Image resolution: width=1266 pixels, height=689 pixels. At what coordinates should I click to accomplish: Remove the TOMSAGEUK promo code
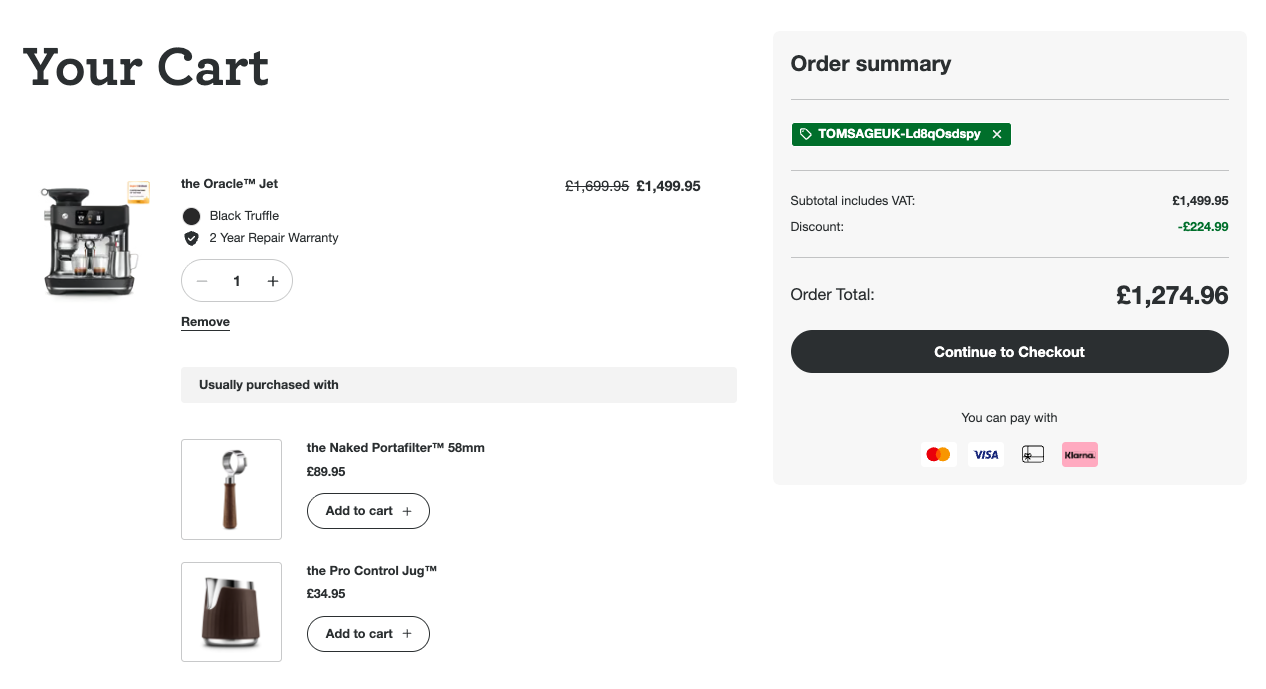coord(997,134)
